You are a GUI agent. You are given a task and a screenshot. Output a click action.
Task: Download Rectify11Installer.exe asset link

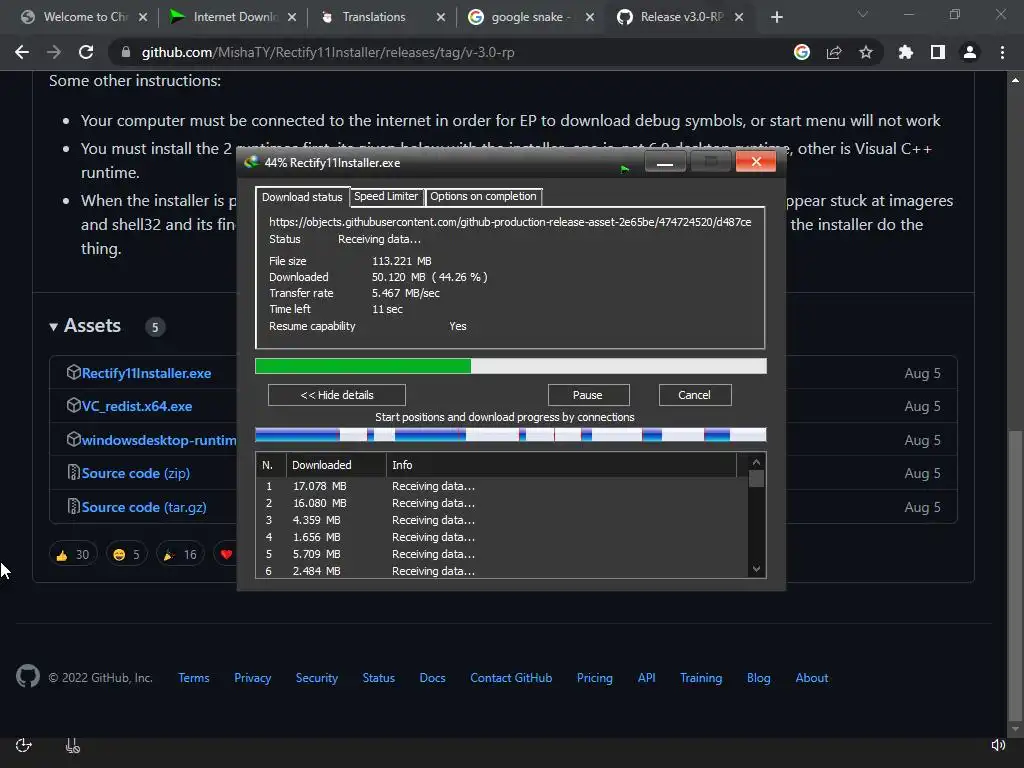pyautogui.click(x=146, y=374)
